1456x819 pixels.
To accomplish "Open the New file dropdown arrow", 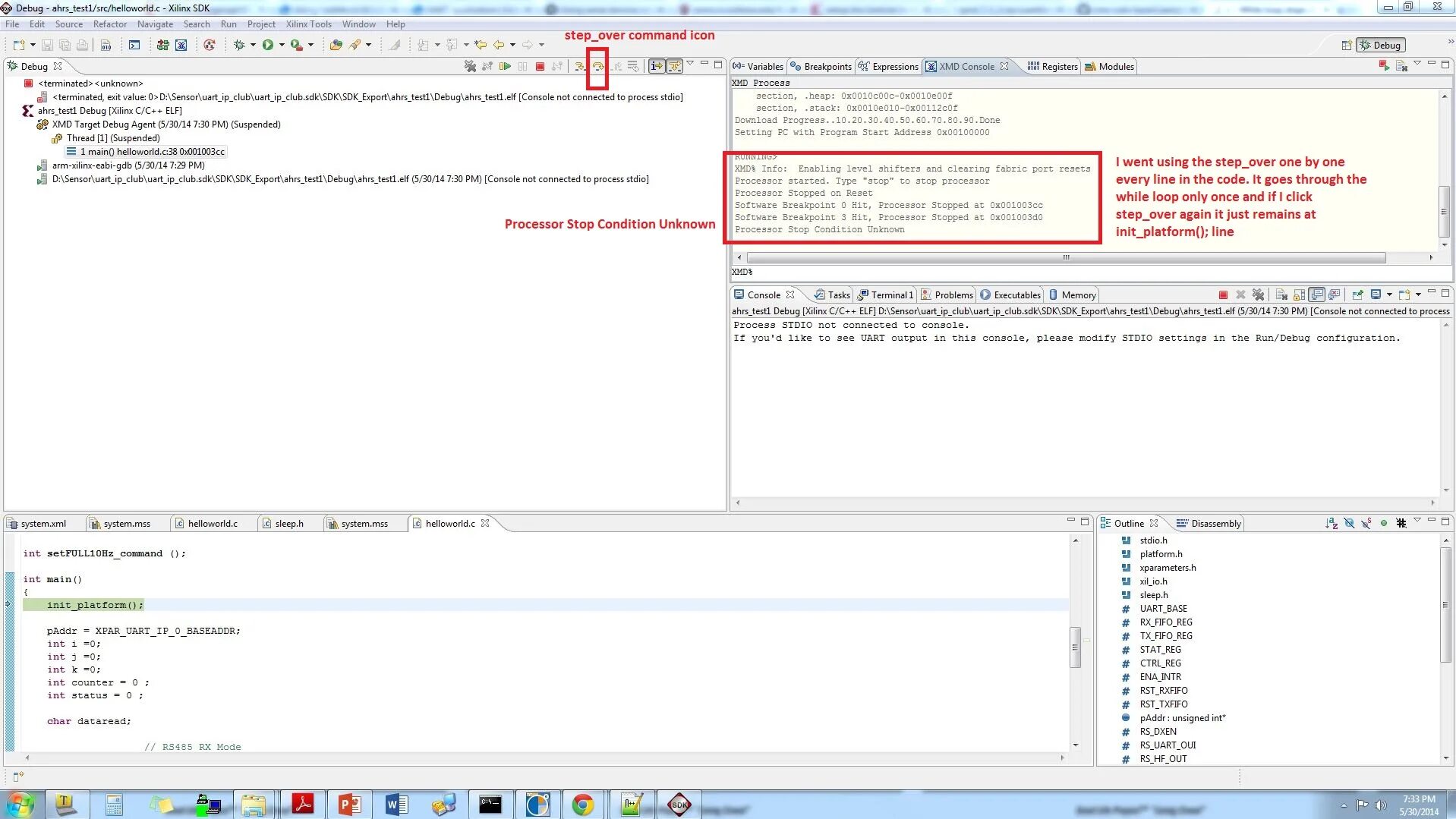I will pos(33,46).
